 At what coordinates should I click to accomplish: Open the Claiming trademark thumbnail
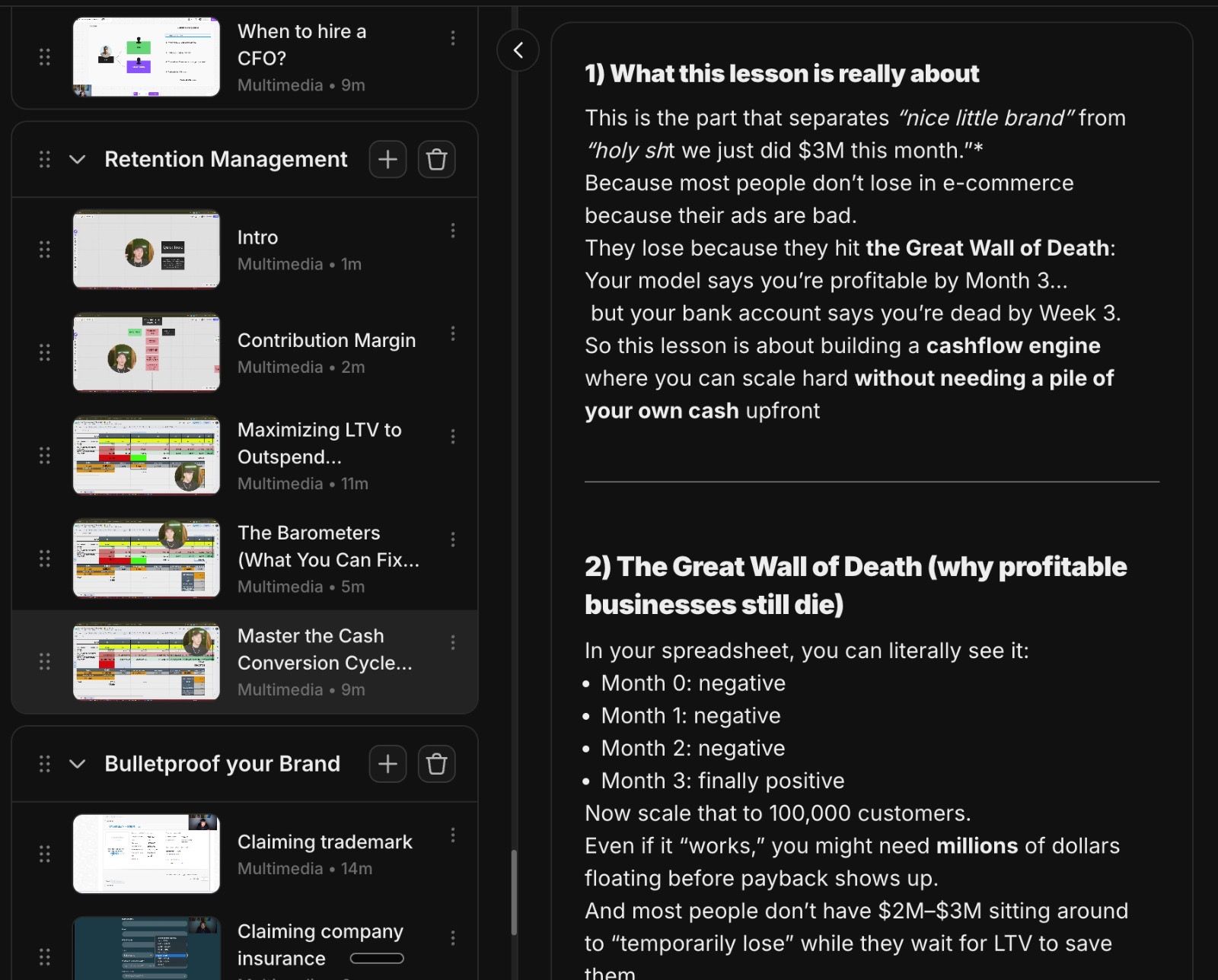[146, 854]
